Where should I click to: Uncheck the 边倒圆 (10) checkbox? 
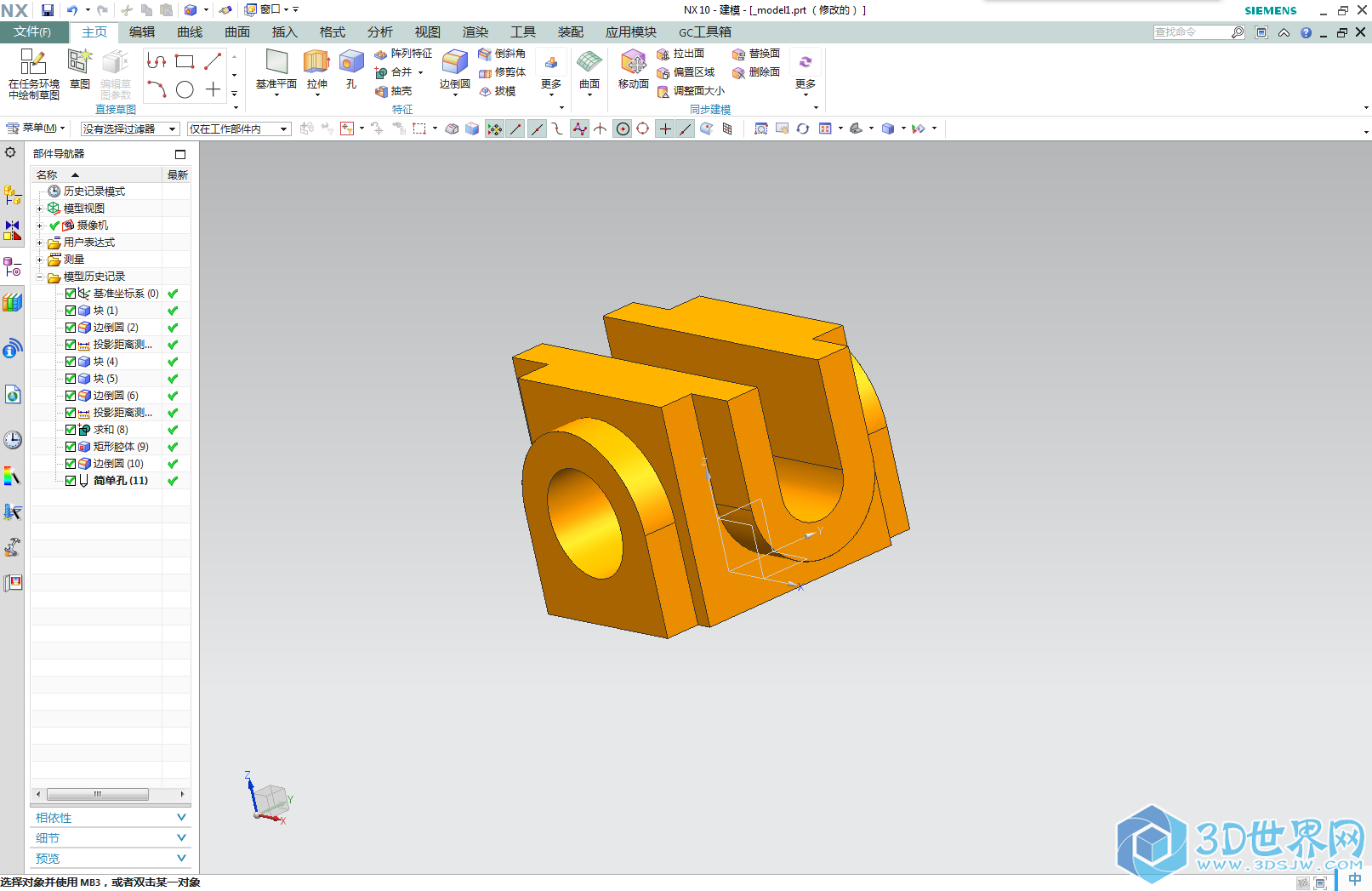click(71, 464)
